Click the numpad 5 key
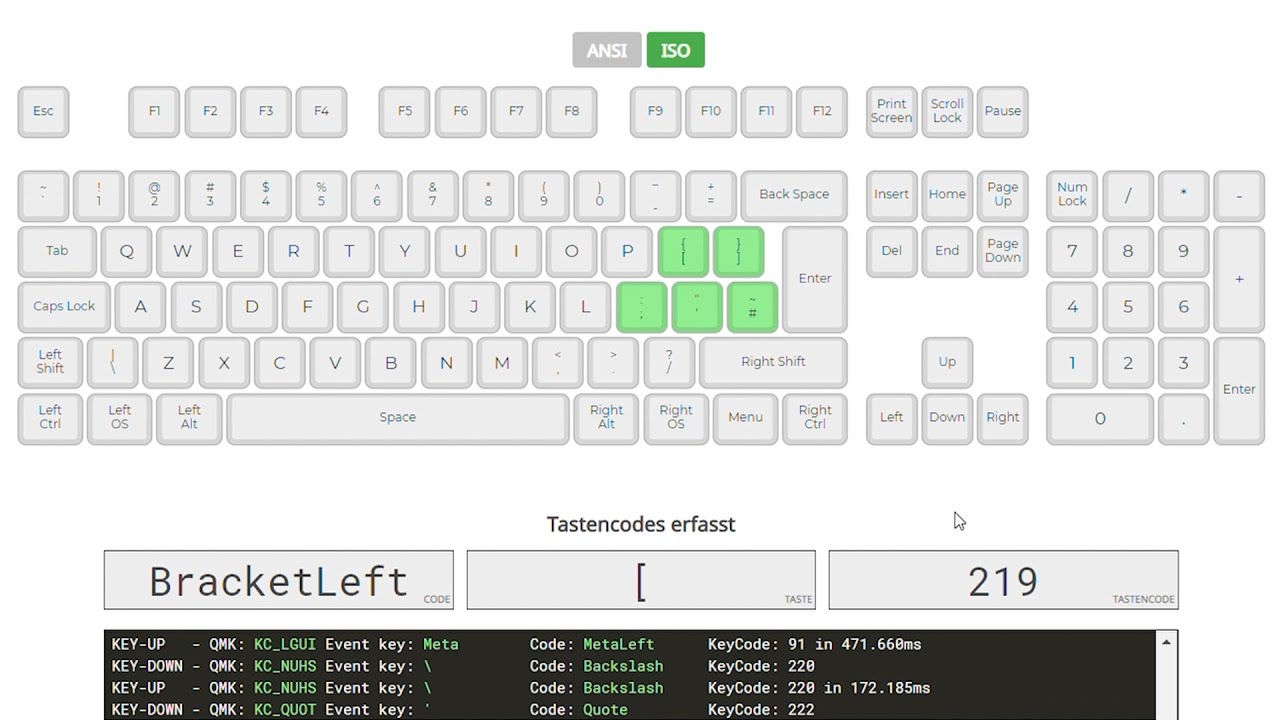Screen dimensions: 1280x720 (x=1127, y=307)
